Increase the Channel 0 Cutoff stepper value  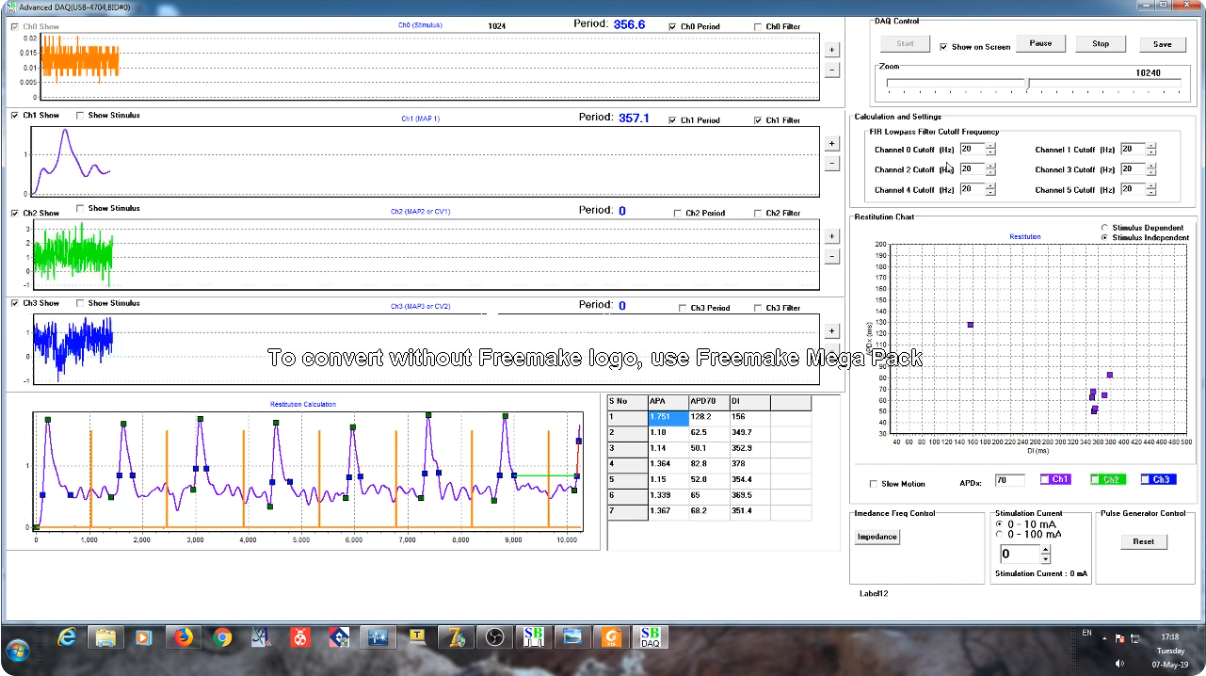tap(991, 146)
